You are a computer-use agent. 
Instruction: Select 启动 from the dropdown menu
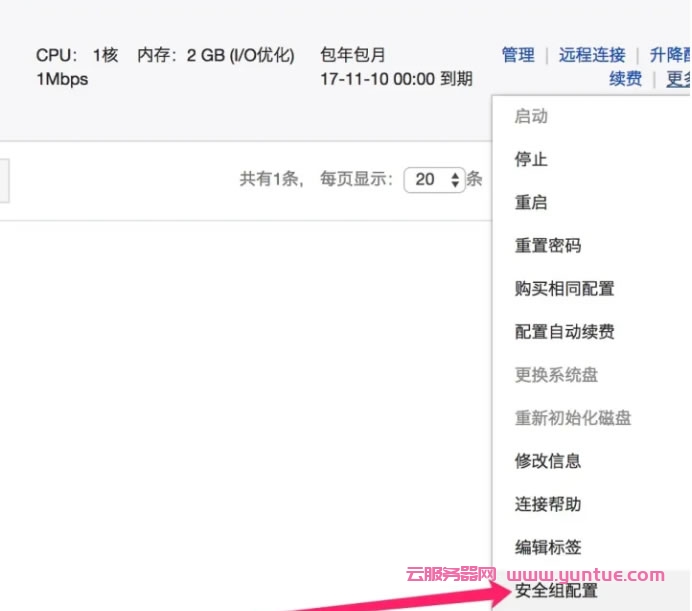tap(531, 116)
